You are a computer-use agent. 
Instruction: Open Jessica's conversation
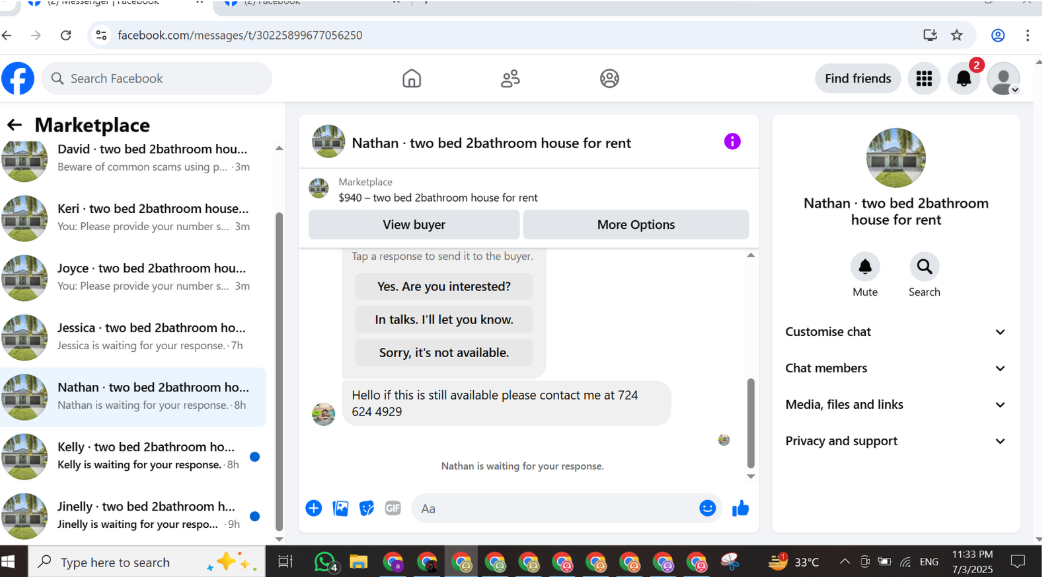coord(133,338)
